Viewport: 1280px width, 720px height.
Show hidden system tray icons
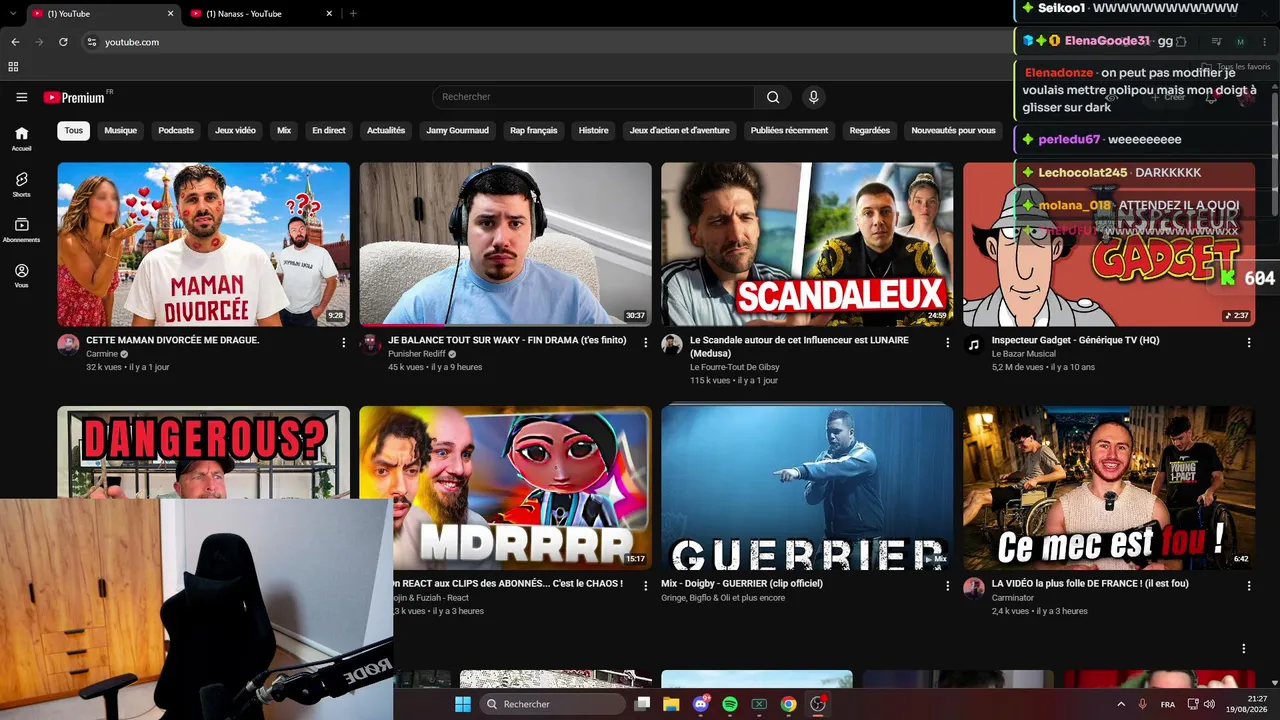[1120, 704]
